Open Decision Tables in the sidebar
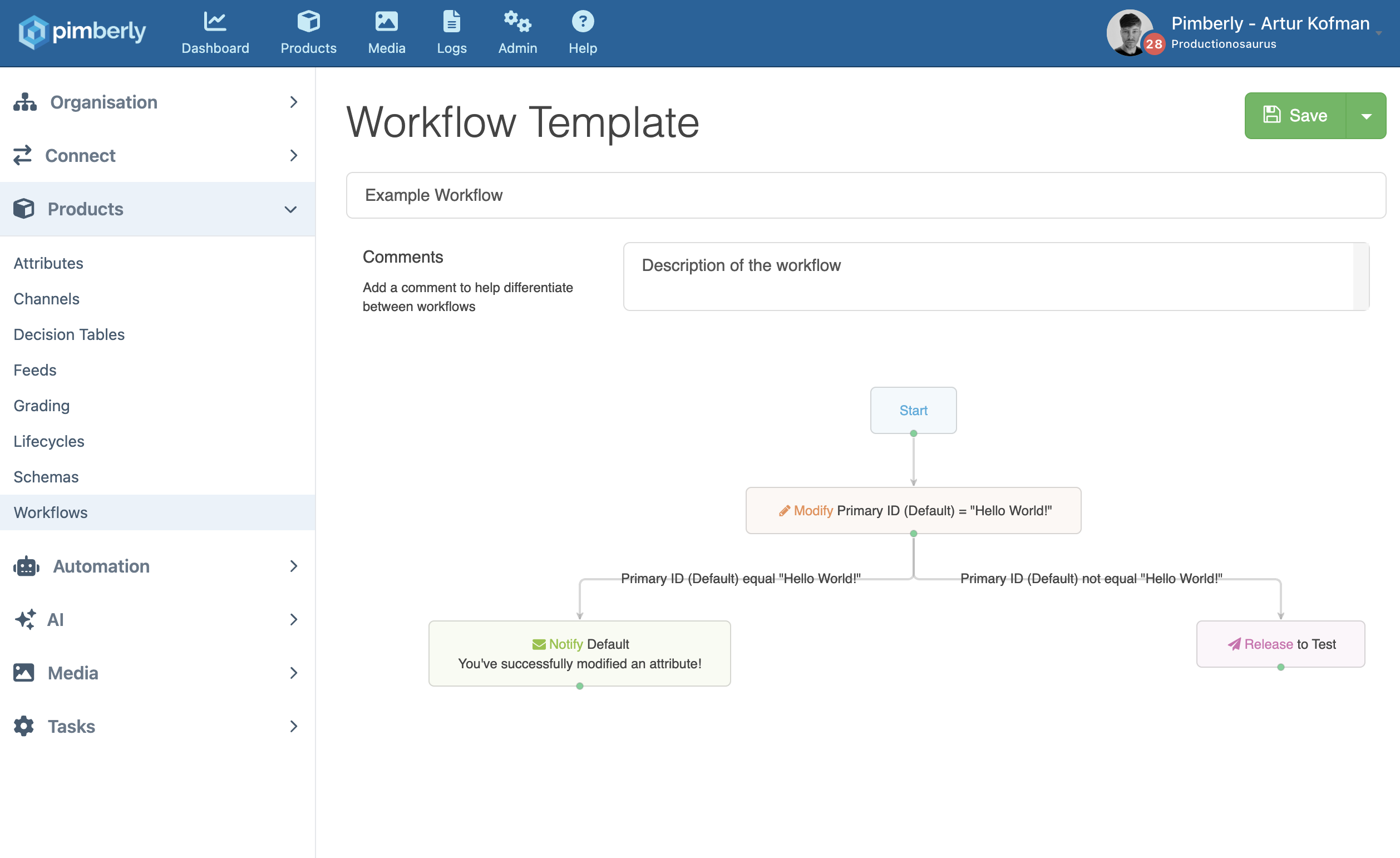 [x=69, y=334]
